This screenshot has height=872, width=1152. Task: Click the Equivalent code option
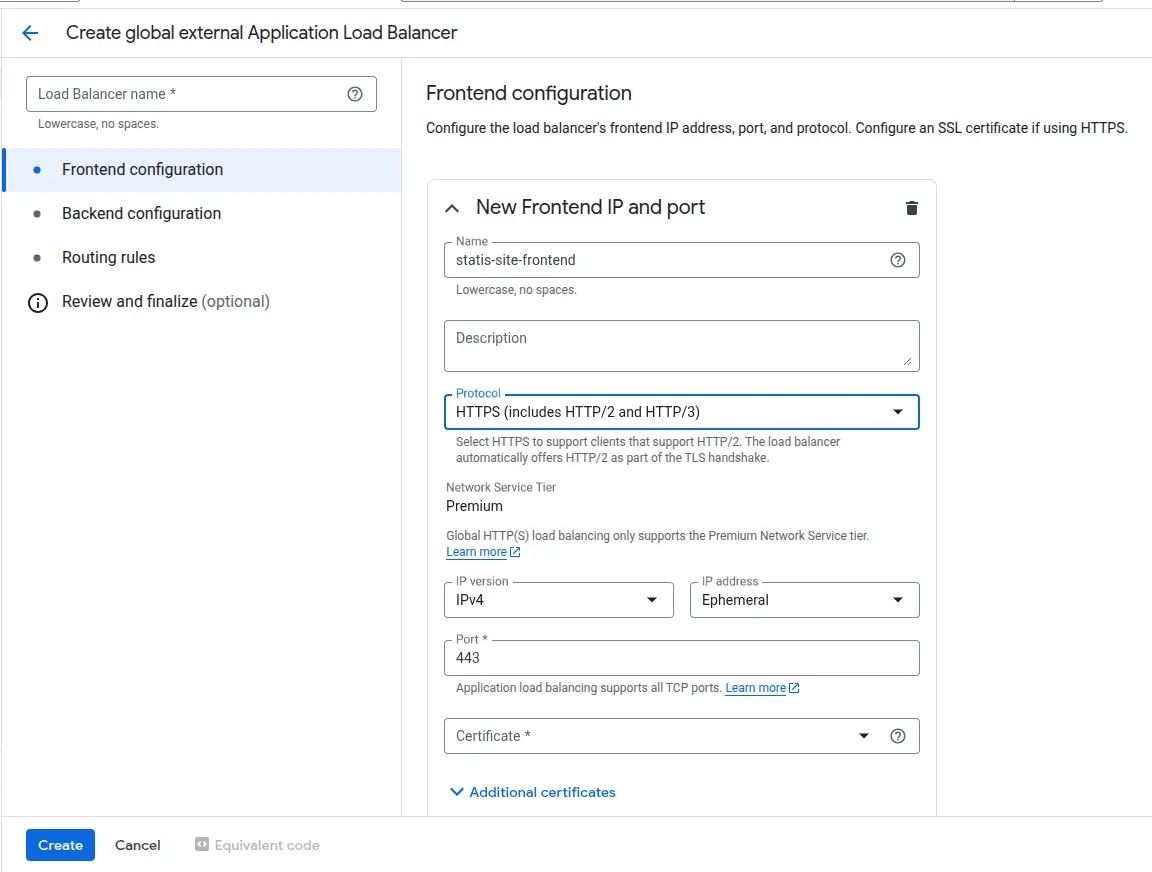257,845
